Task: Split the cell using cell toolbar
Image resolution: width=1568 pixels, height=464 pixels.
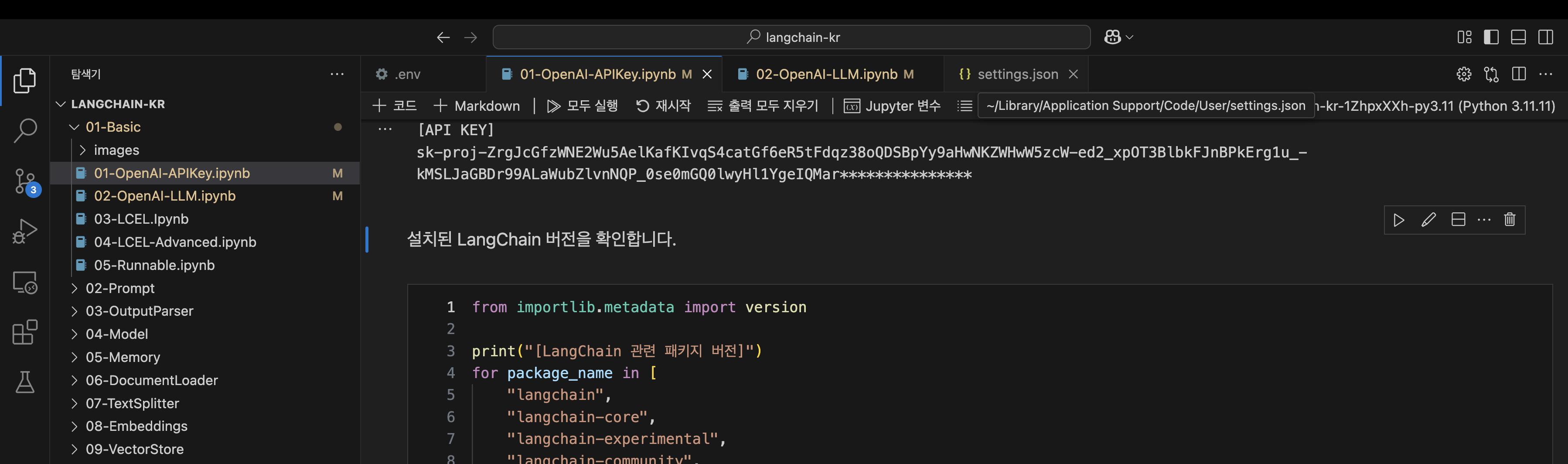Action: point(1459,220)
